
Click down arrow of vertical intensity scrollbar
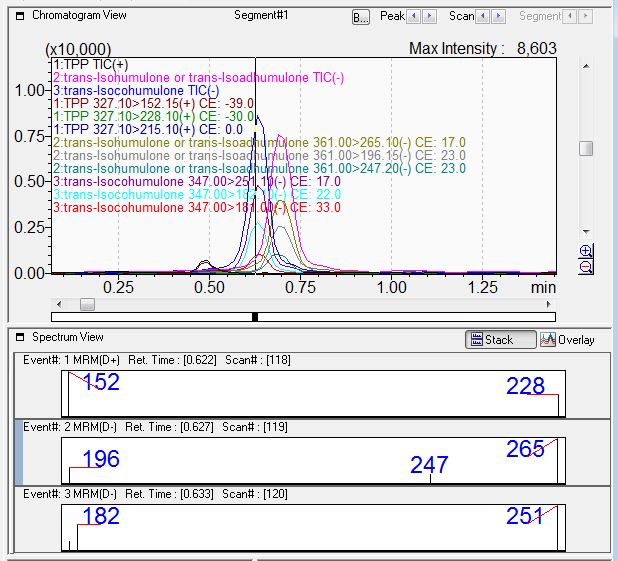coord(586,232)
